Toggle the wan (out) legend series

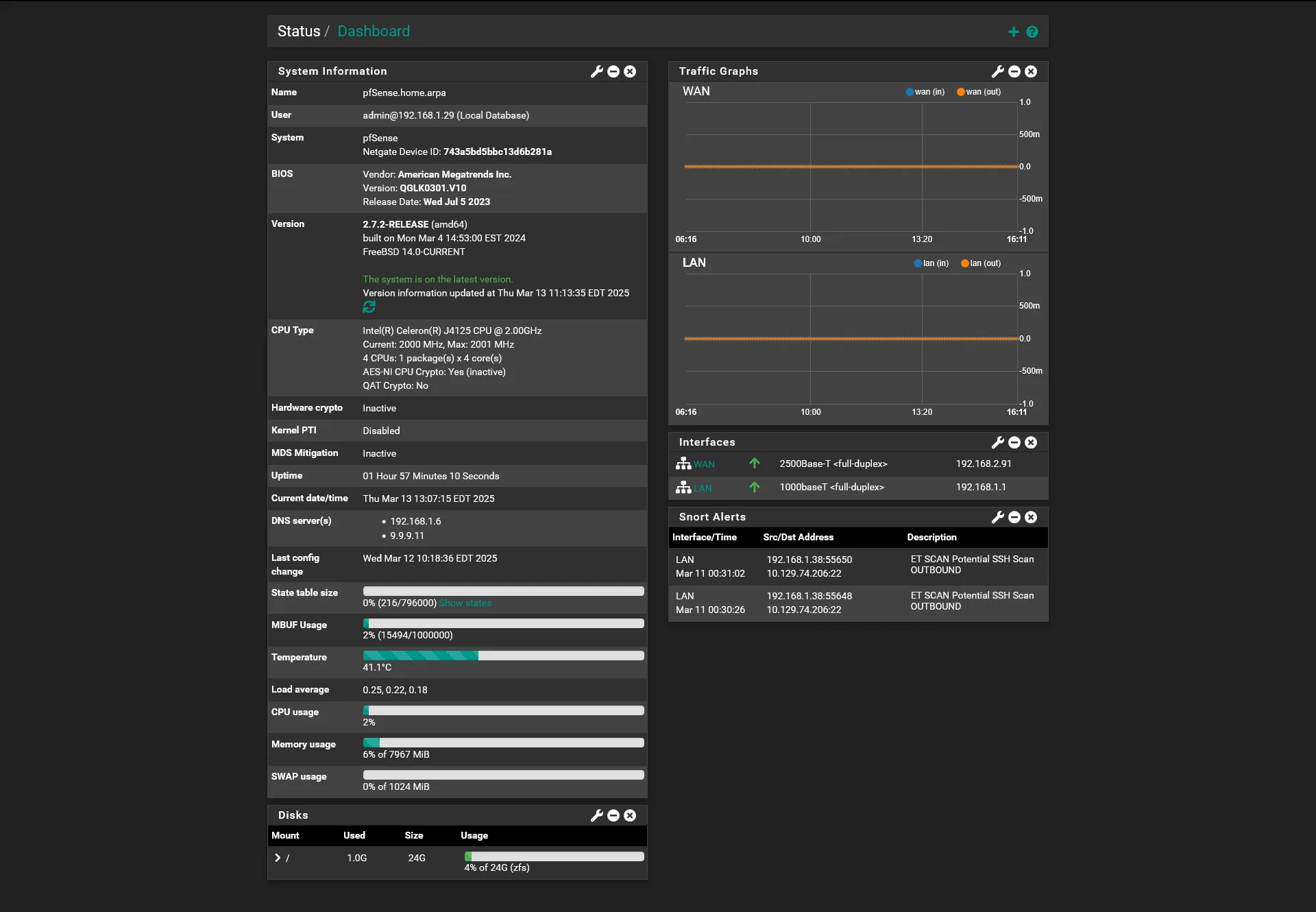tap(979, 92)
